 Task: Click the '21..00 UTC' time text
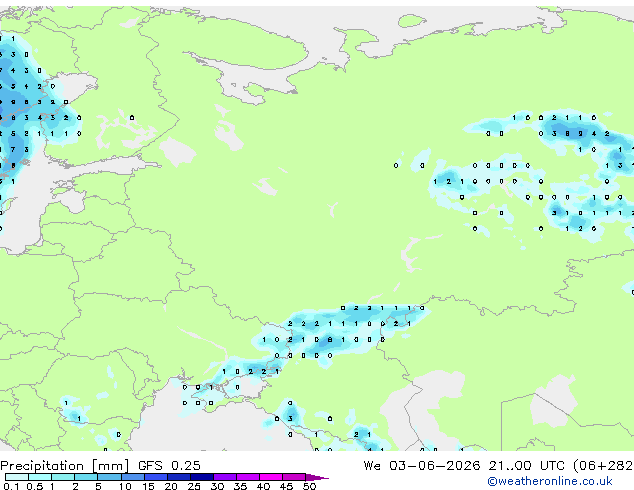tap(526, 465)
